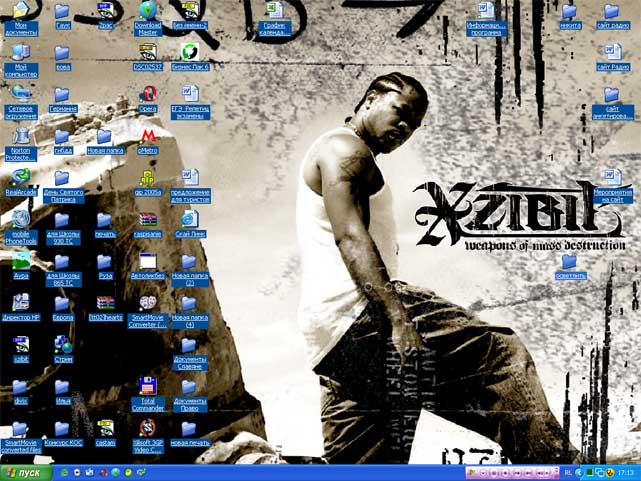Open the Конкурс КОС folder

[62, 429]
